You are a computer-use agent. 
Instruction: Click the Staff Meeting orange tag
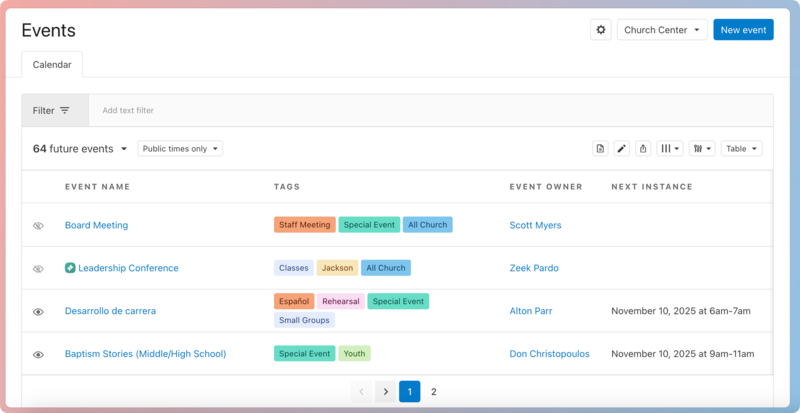[x=304, y=225]
